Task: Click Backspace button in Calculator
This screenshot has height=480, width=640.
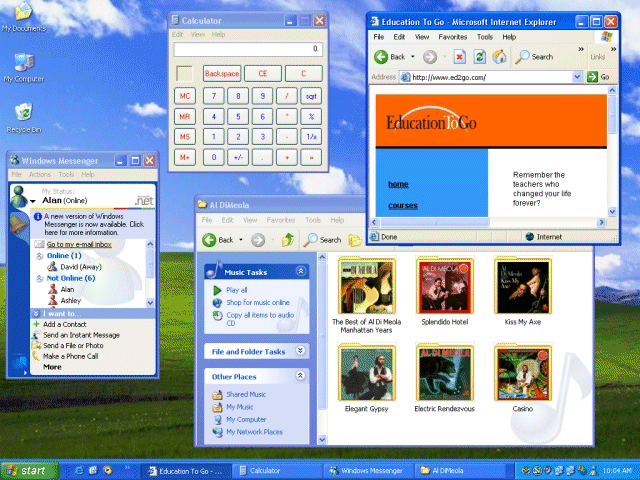Action: [x=222, y=73]
